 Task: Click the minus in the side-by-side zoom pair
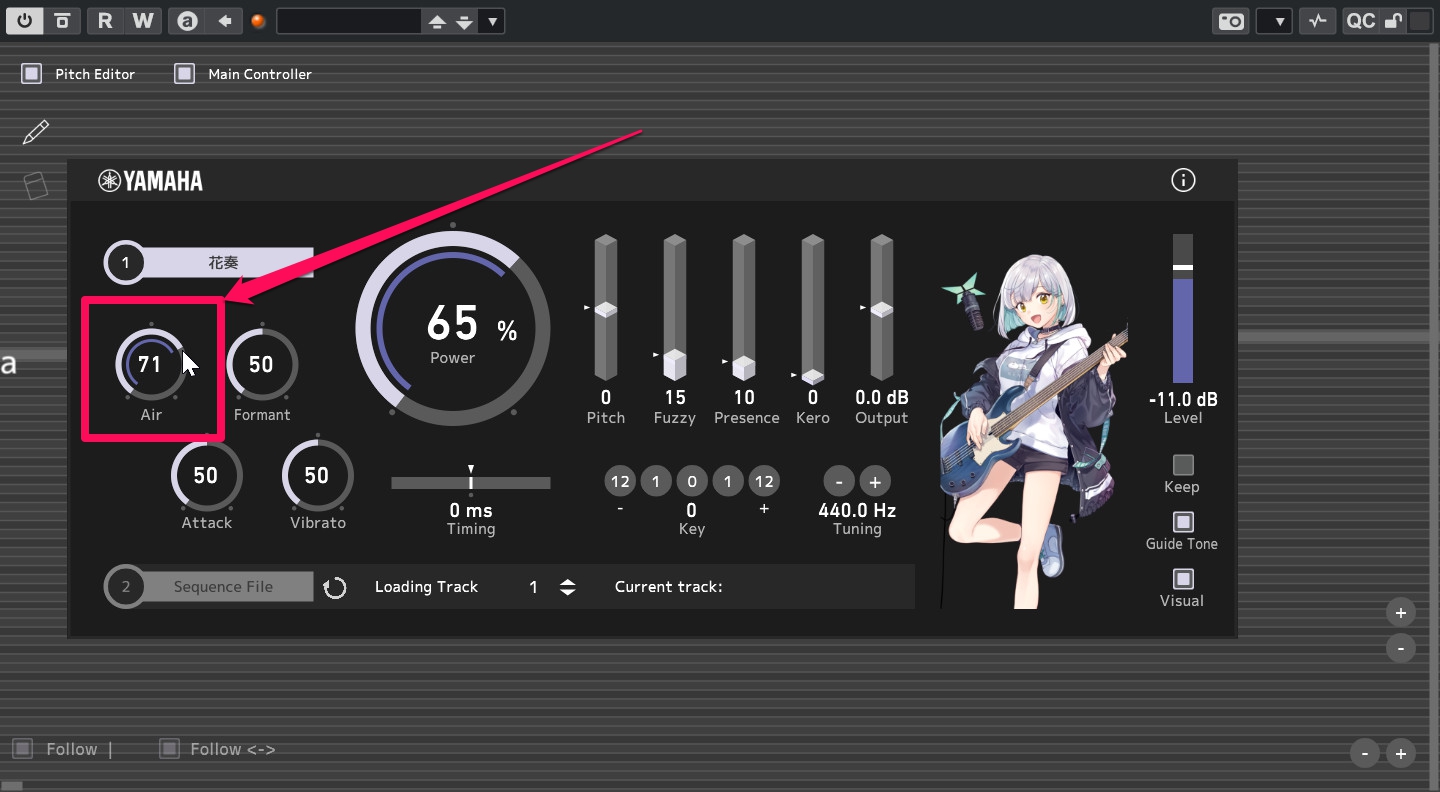click(1365, 754)
